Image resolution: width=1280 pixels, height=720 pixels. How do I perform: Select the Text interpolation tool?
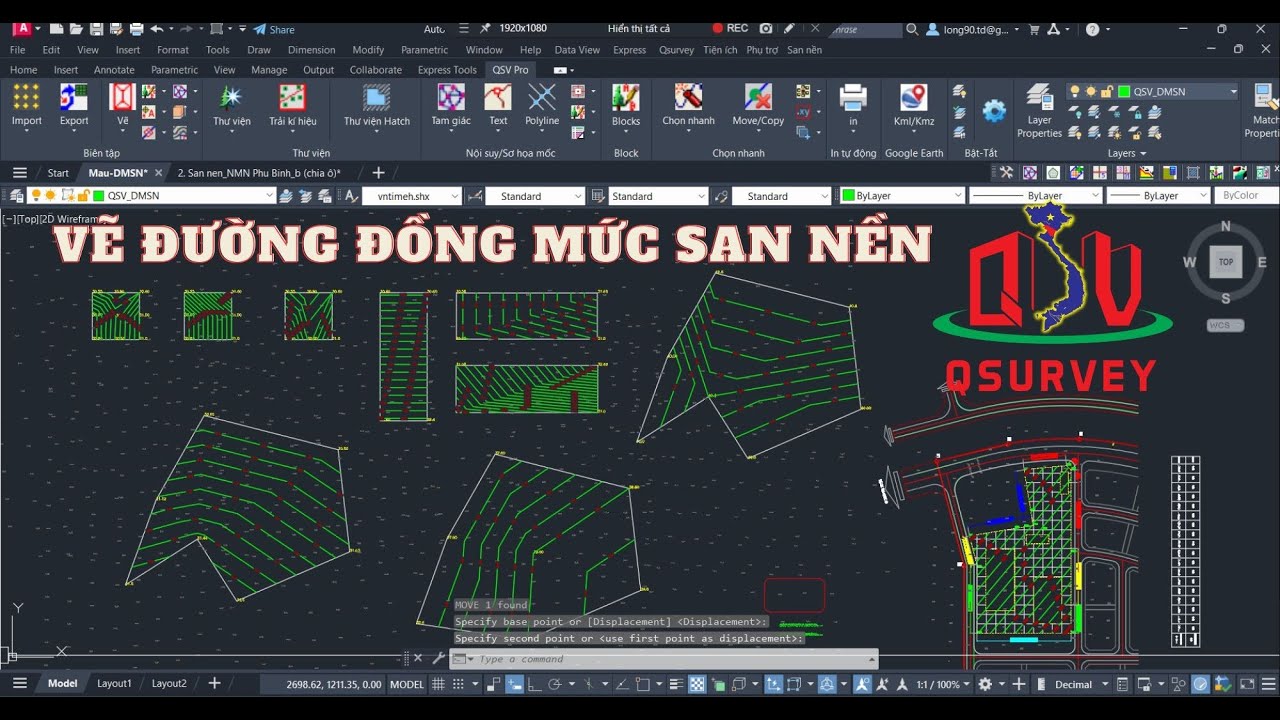pyautogui.click(x=498, y=106)
